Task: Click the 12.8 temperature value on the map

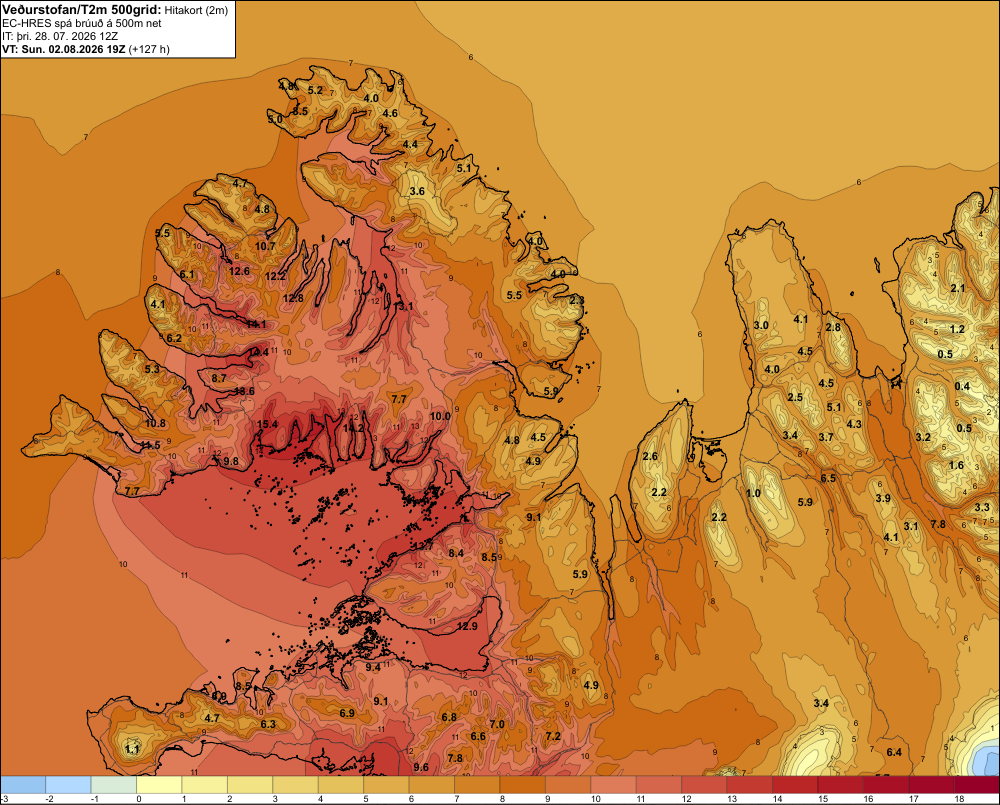Action: [293, 298]
